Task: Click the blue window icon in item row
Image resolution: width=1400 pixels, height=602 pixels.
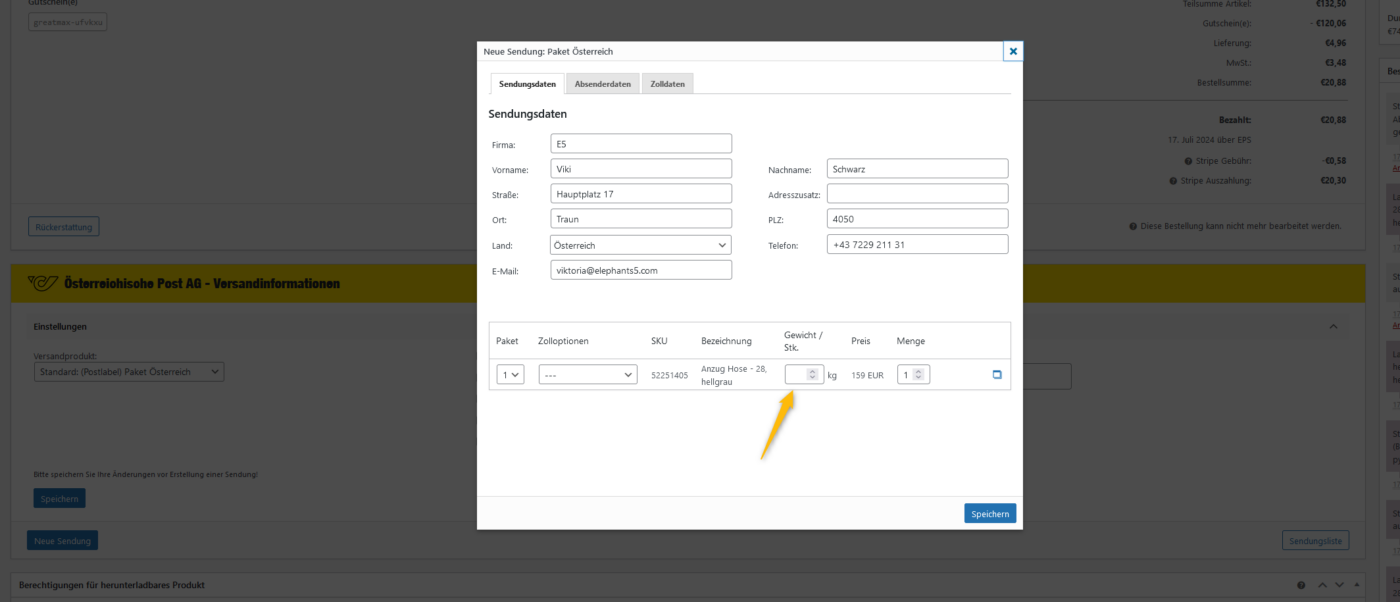Action: 996,375
